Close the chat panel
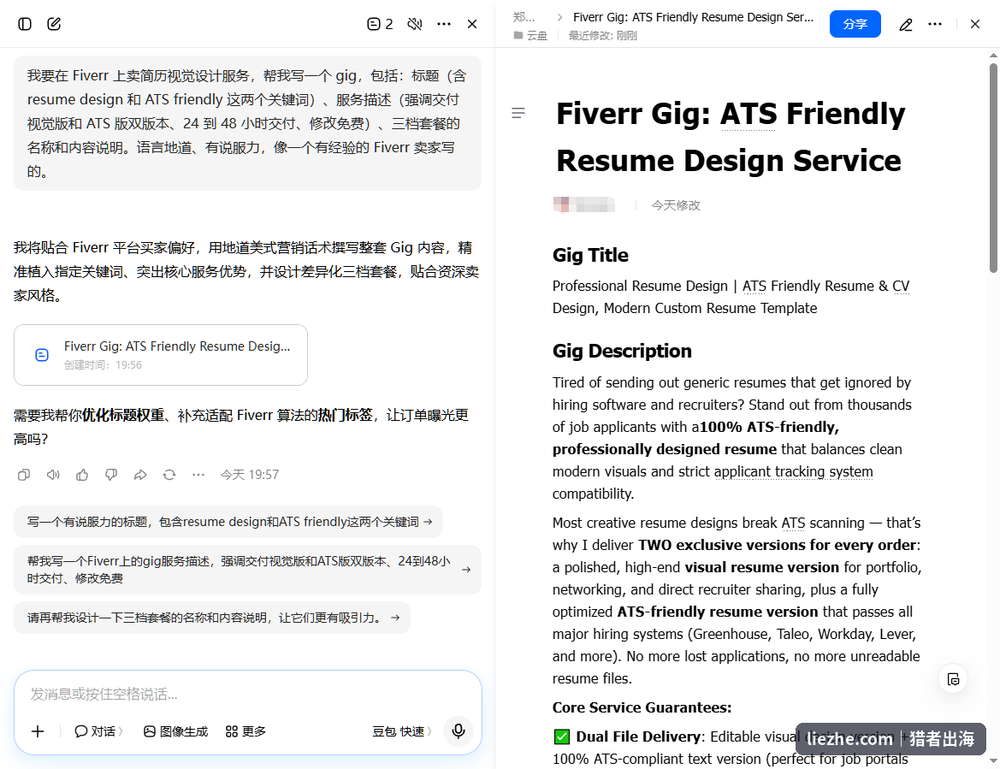 [472, 24]
